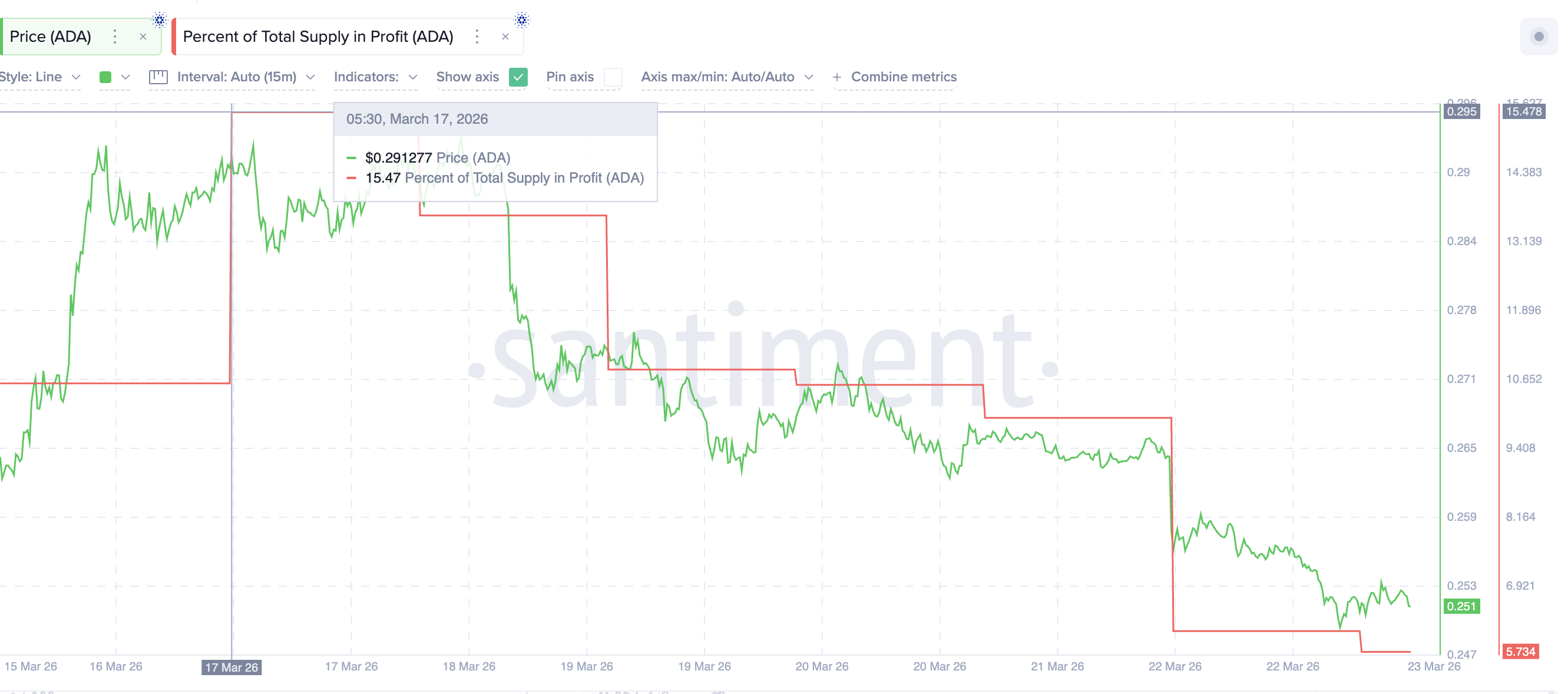Remove the Price (ADA) metric with its X
The image size is (1568, 694).
144,37
